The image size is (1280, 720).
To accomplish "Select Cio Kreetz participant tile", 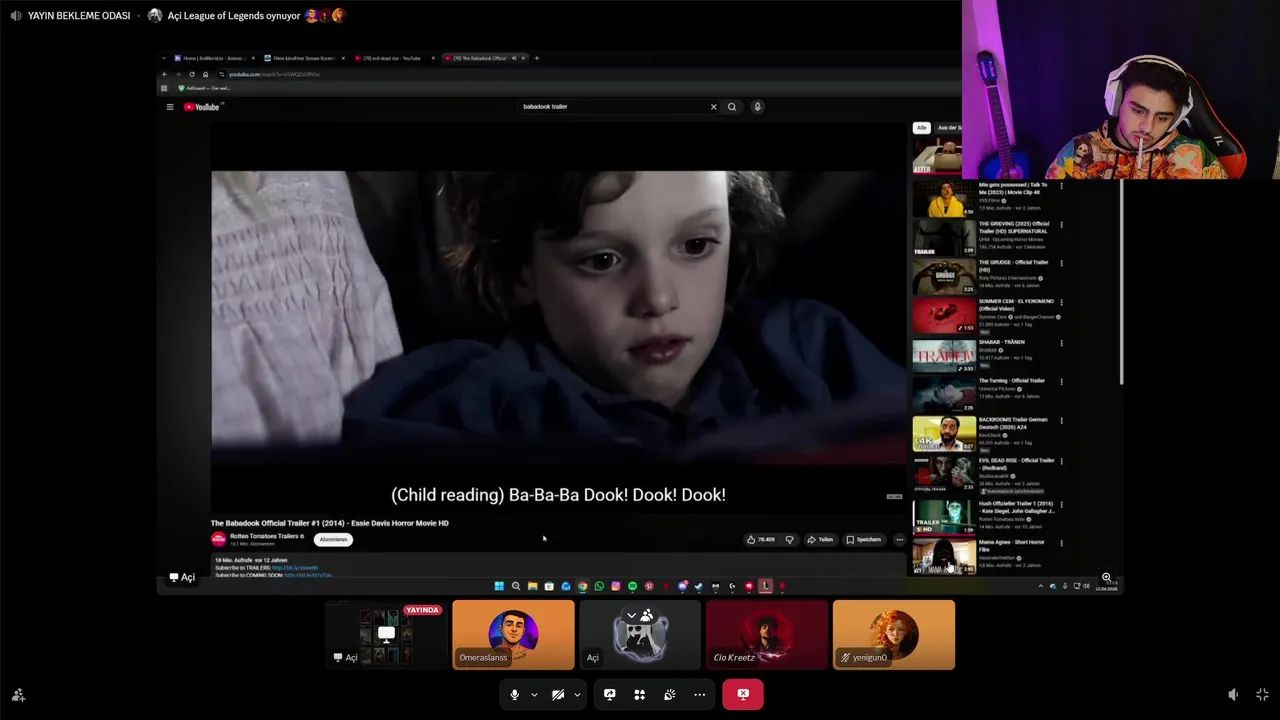I will click(767, 634).
